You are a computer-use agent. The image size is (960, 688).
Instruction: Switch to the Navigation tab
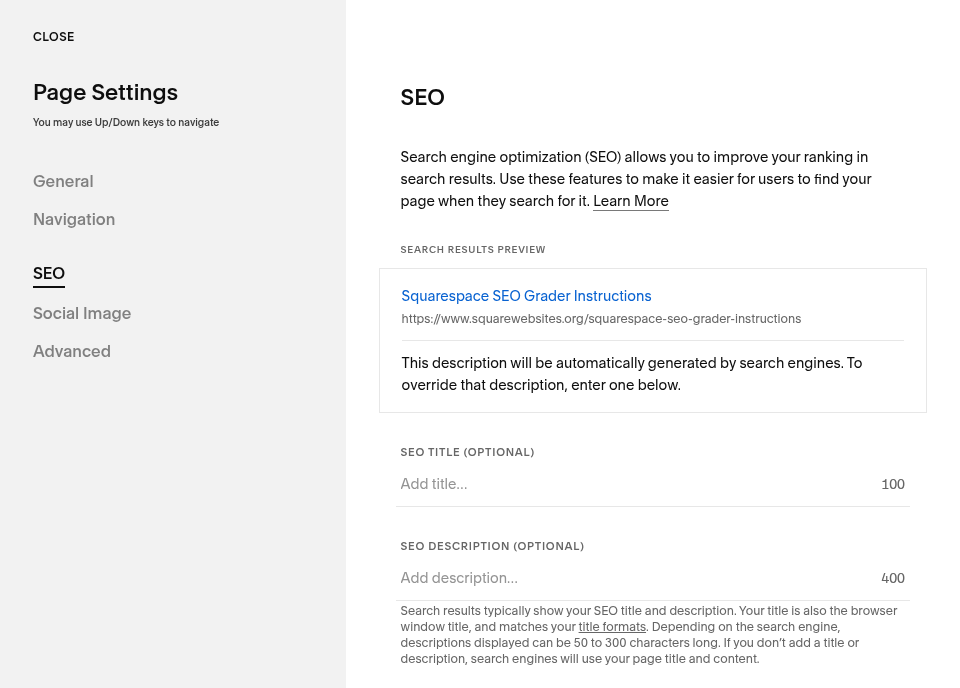tap(74, 219)
